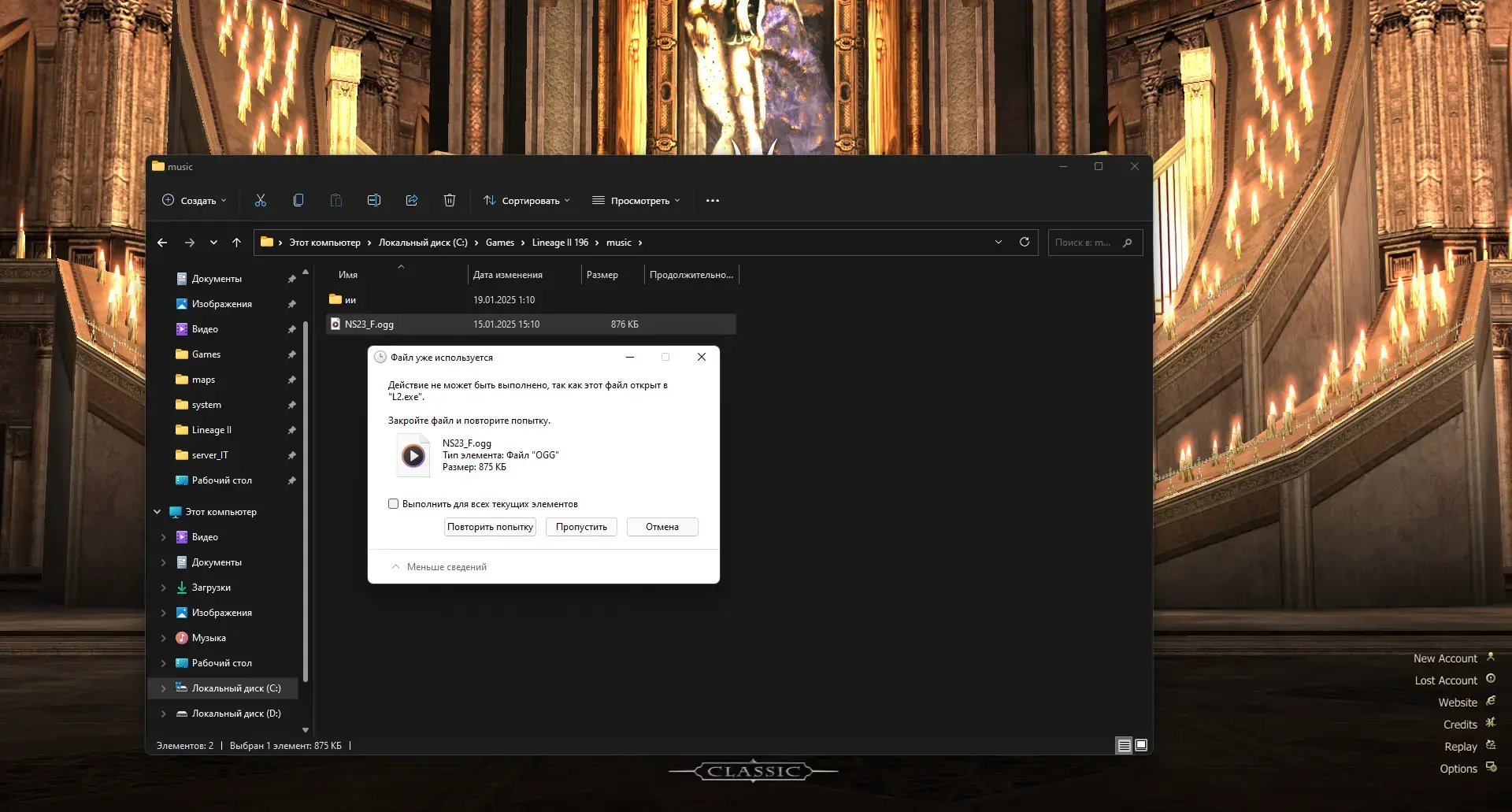The height and width of the screenshot is (812, 1512).
Task: Click the Paste clipboard icon
Action: coord(336,201)
